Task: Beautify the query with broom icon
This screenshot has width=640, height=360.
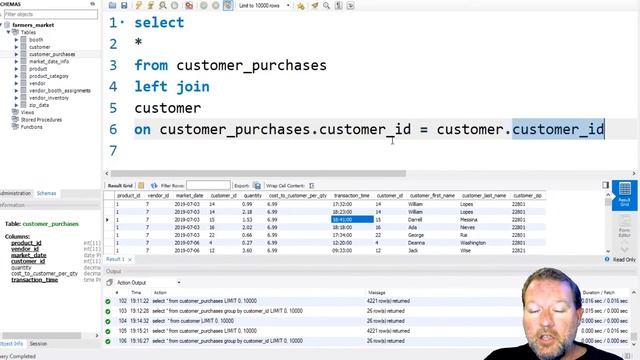Action: point(315,6)
